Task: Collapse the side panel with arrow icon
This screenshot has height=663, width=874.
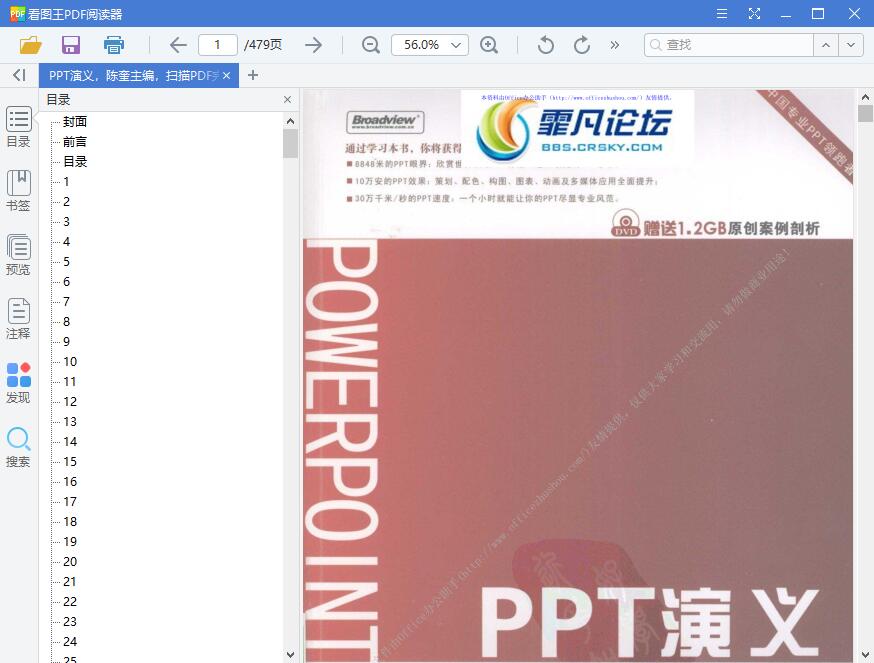Action: click(x=20, y=75)
